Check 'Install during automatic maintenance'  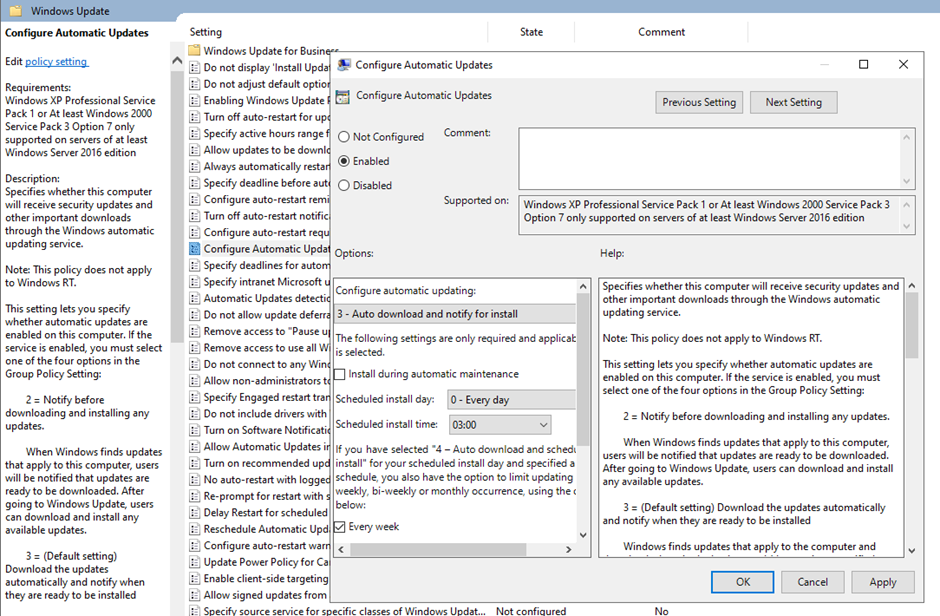pyautogui.click(x=340, y=374)
